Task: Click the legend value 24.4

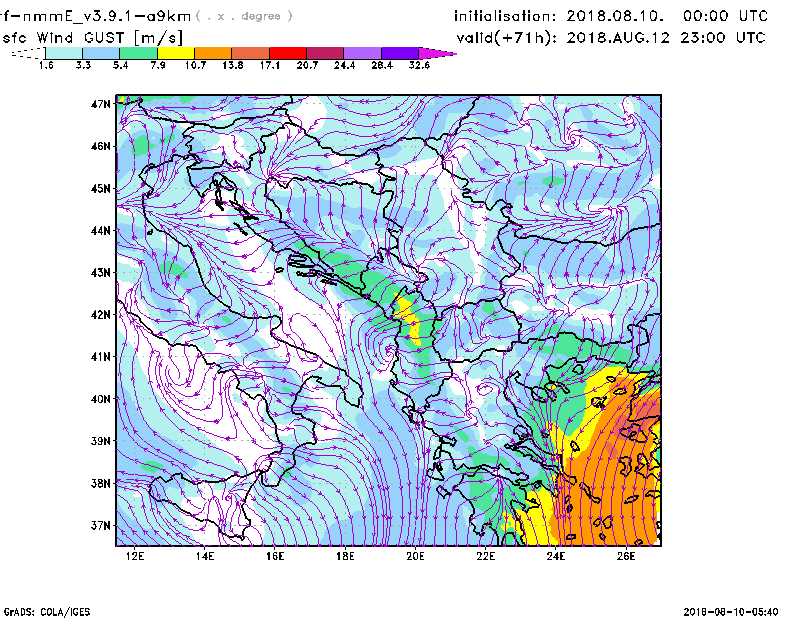Action: click(344, 65)
